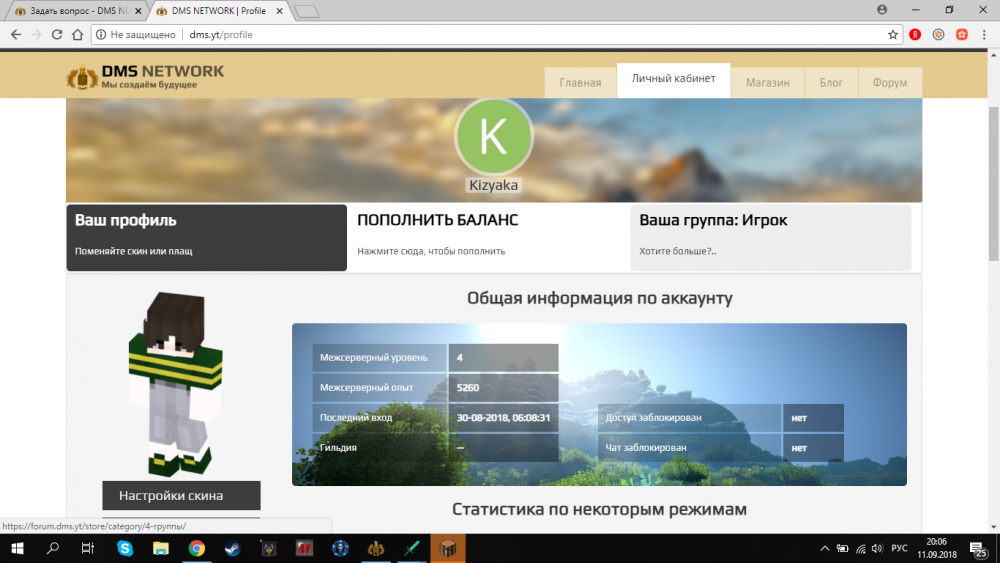Reload the page in Chrome

pyautogui.click(x=58, y=34)
